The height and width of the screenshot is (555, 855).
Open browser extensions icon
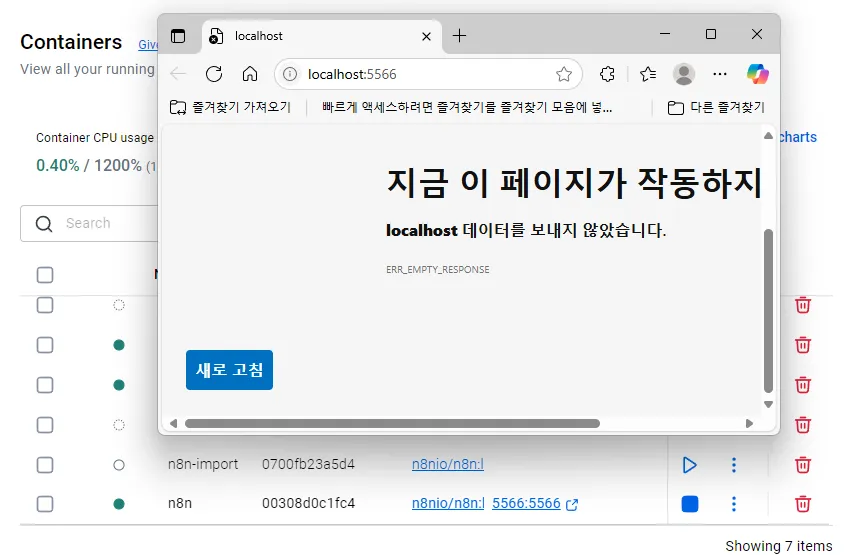click(x=607, y=74)
